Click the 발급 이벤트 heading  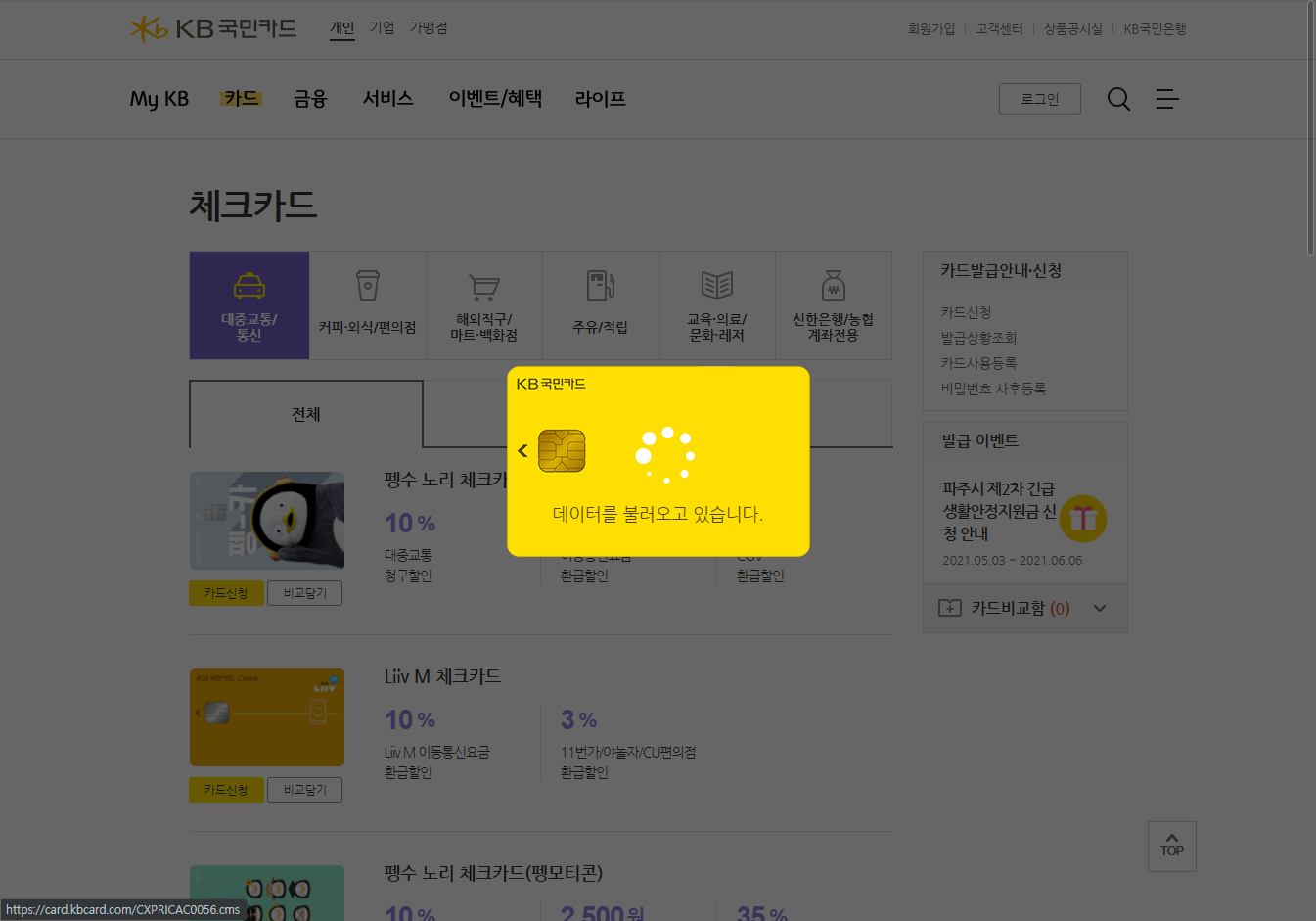point(980,440)
